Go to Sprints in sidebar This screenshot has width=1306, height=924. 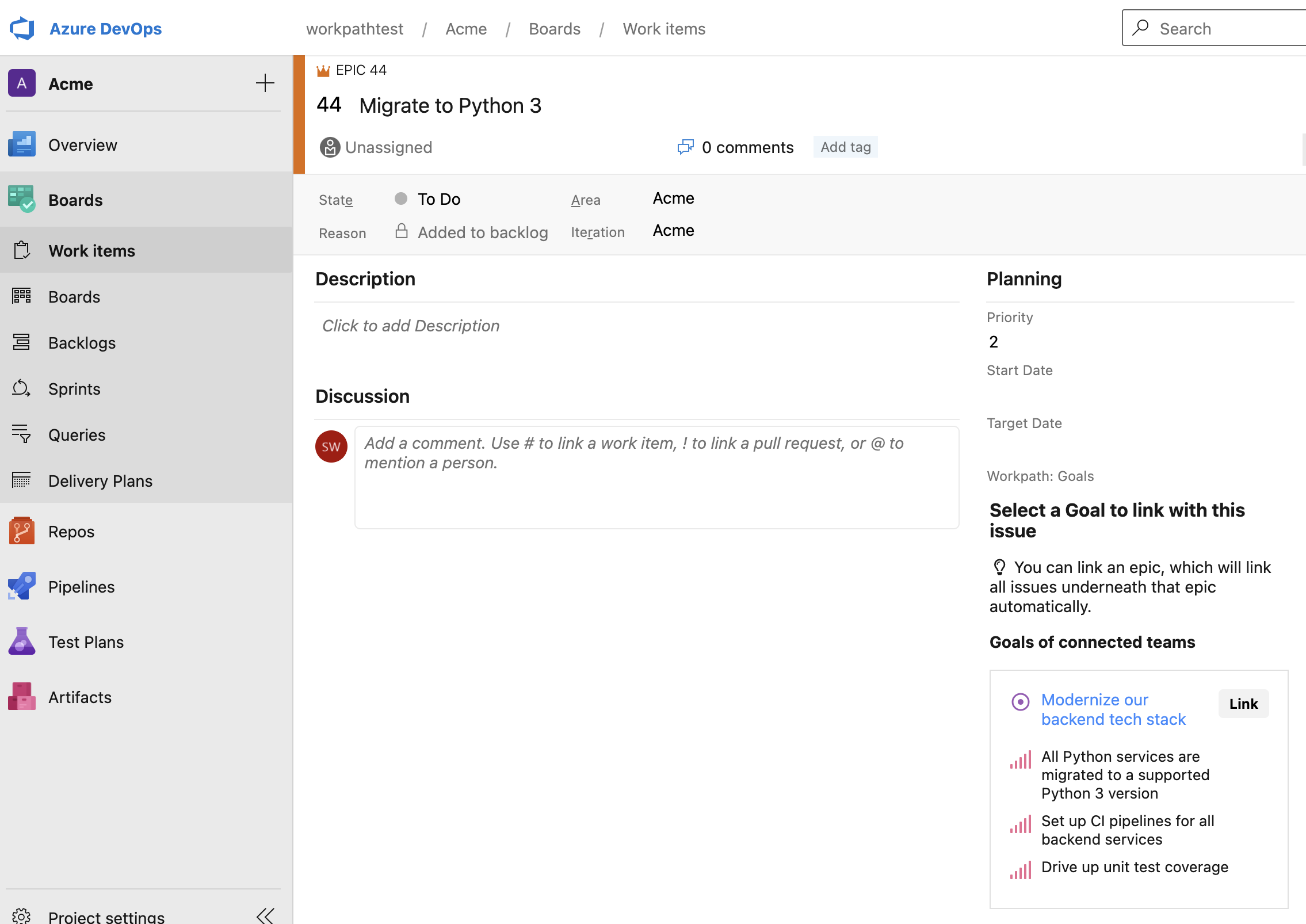(146, 388)
